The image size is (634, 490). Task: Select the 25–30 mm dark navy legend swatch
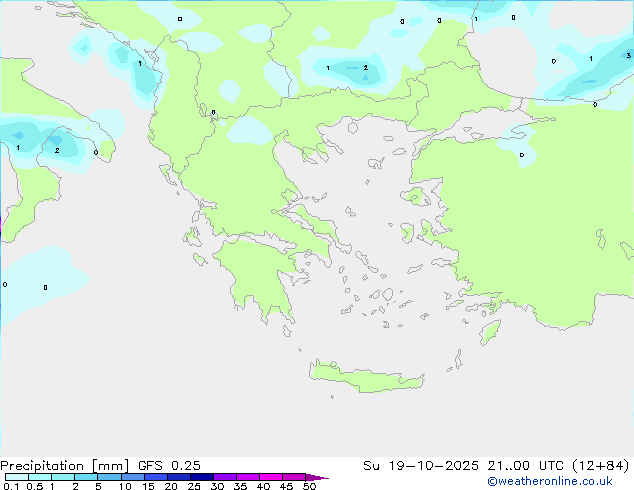(x=202, y=477)
